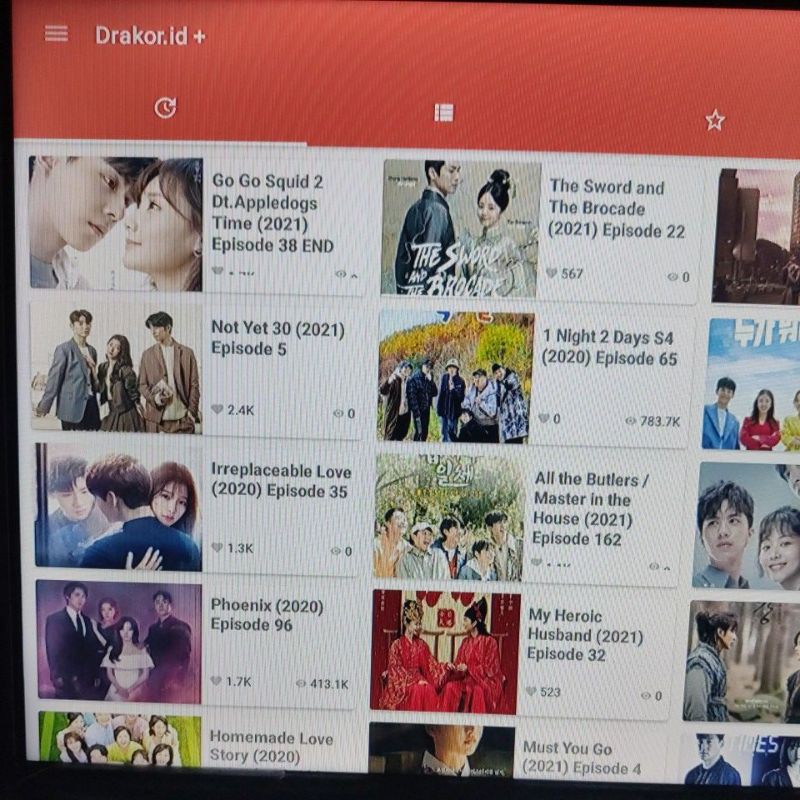800x800 pixels.
Task: Tap heart icon on Phoenix (2020)
Action: (216, 682)
